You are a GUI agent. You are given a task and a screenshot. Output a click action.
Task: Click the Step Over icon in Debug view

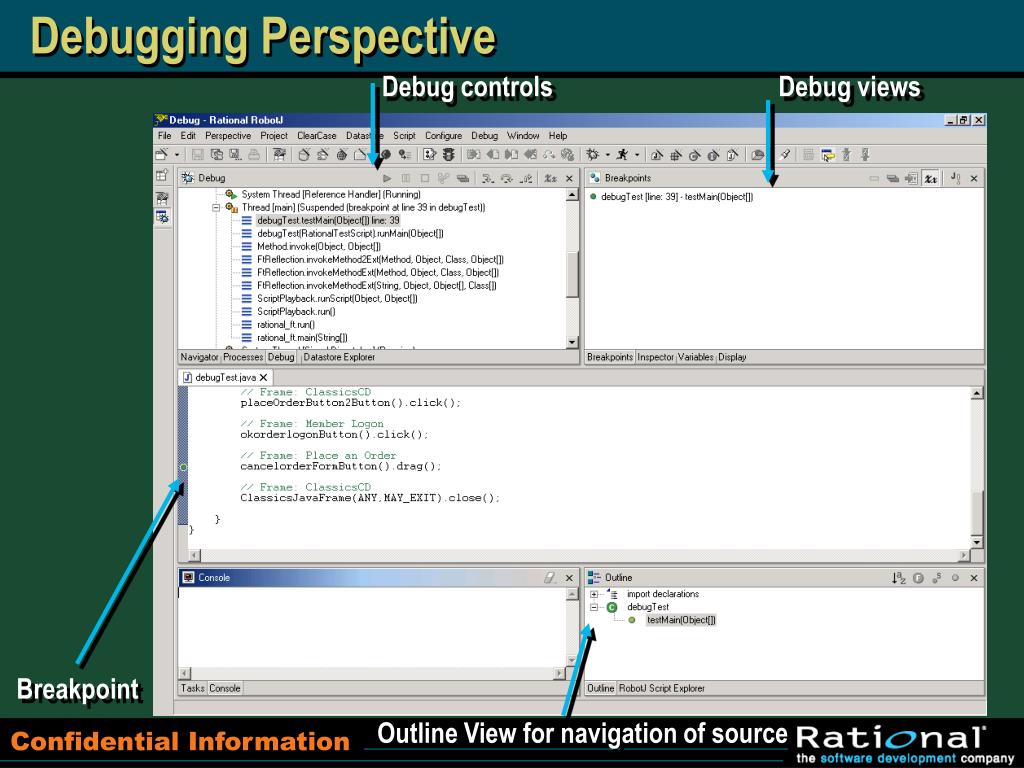(507, 178)
